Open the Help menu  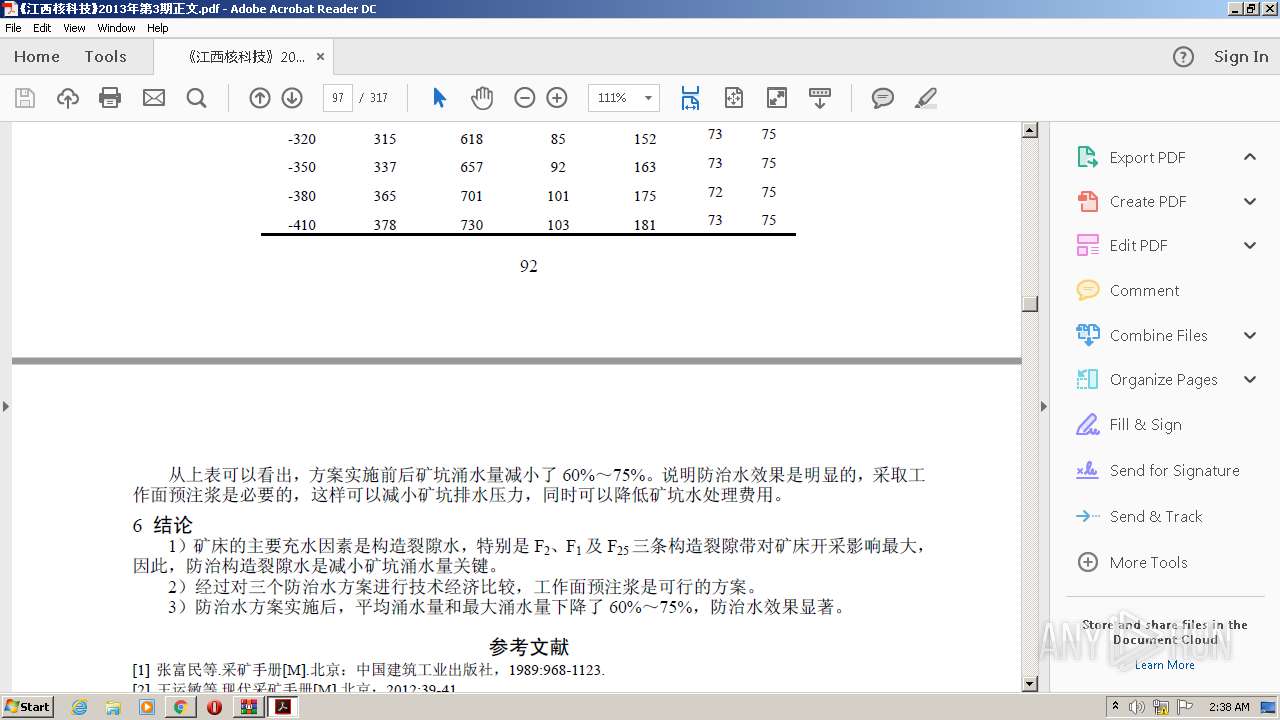tap(158, 28)
